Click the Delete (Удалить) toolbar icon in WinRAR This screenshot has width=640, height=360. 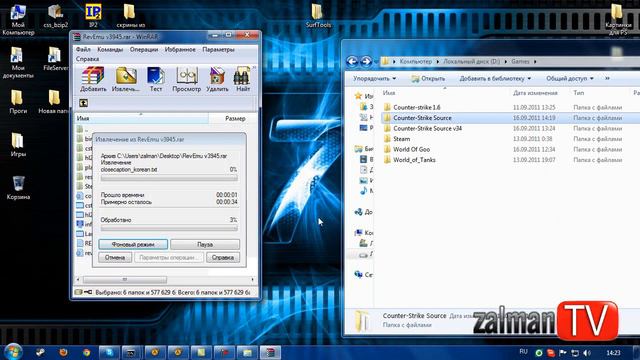point(217,79)
